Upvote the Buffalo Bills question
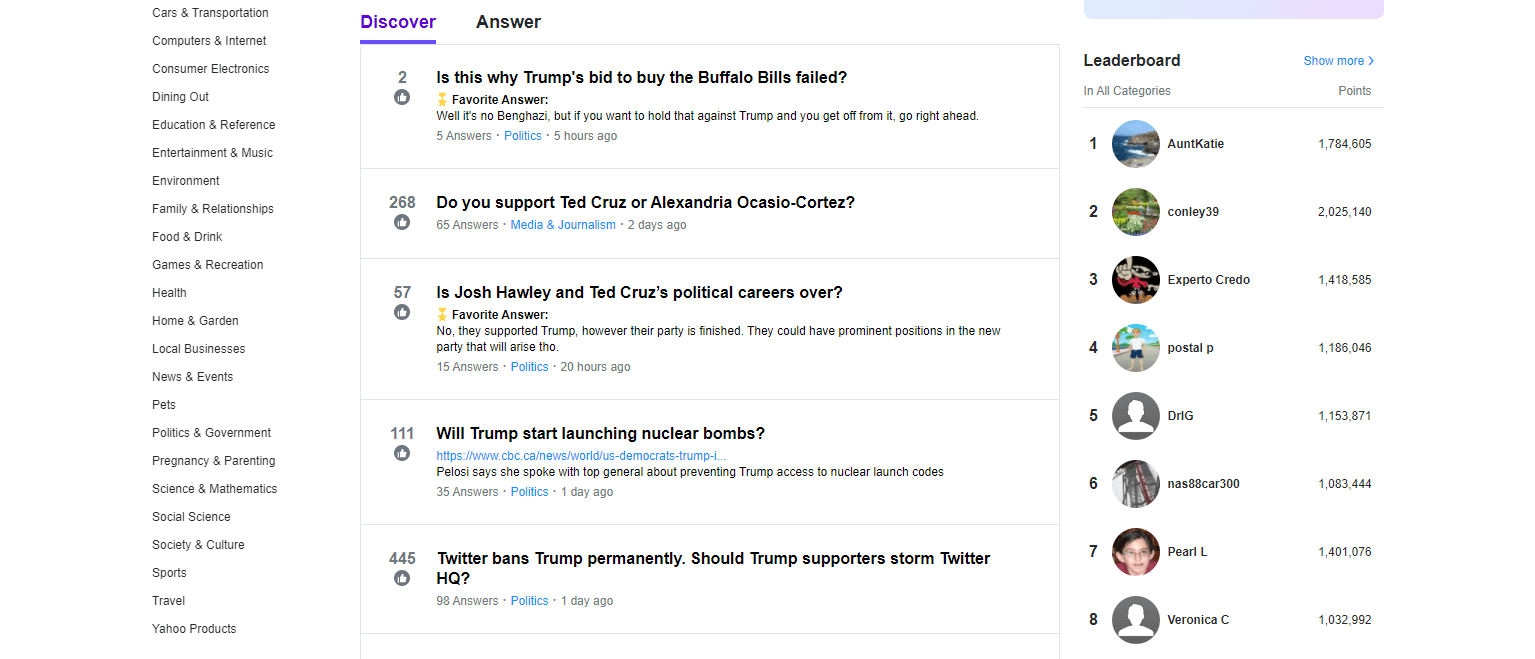Viewport: 1535px width, 659px height. (x=402, y=97)
